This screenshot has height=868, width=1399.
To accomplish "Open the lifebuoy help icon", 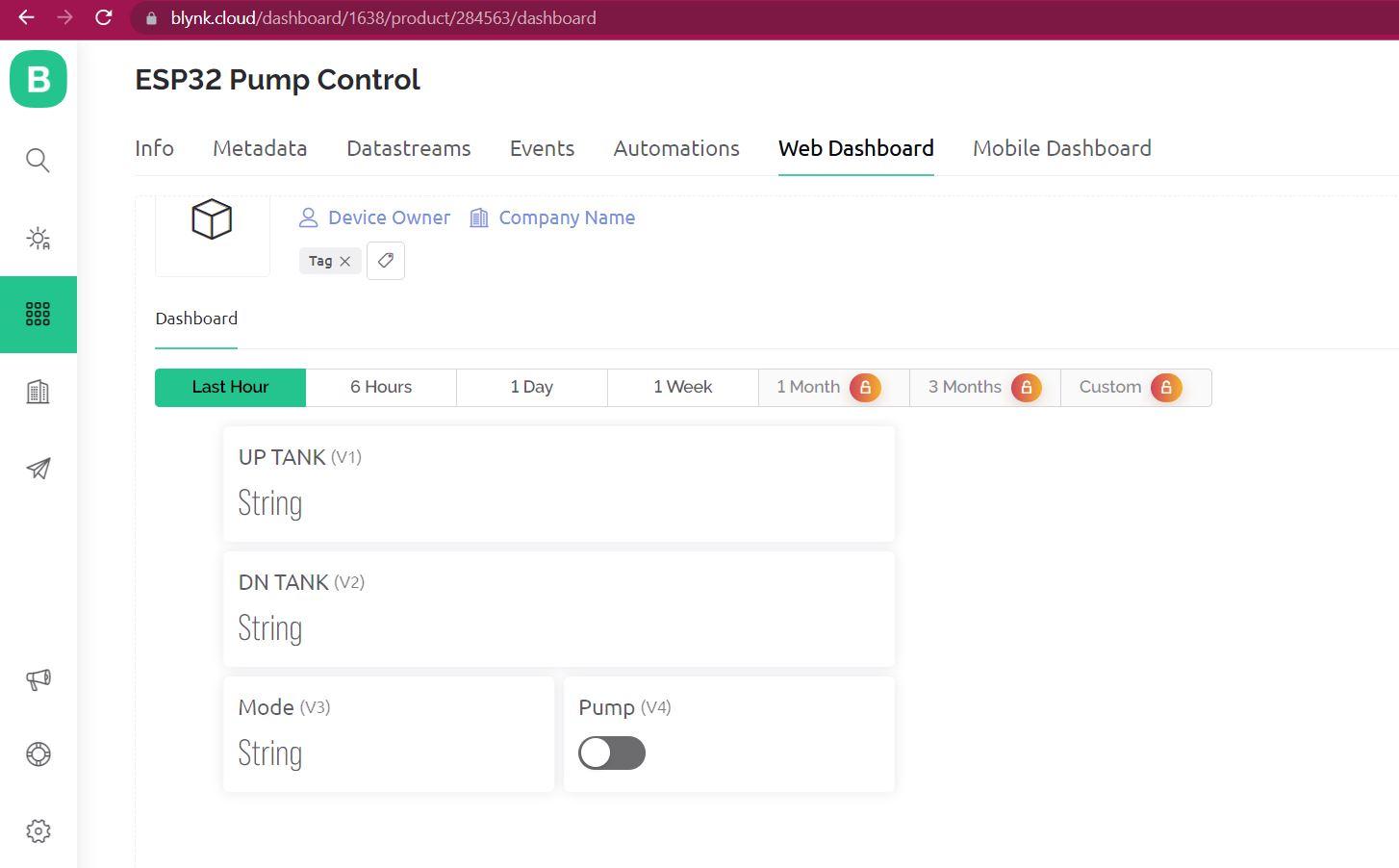I will [x=38, y=754].
